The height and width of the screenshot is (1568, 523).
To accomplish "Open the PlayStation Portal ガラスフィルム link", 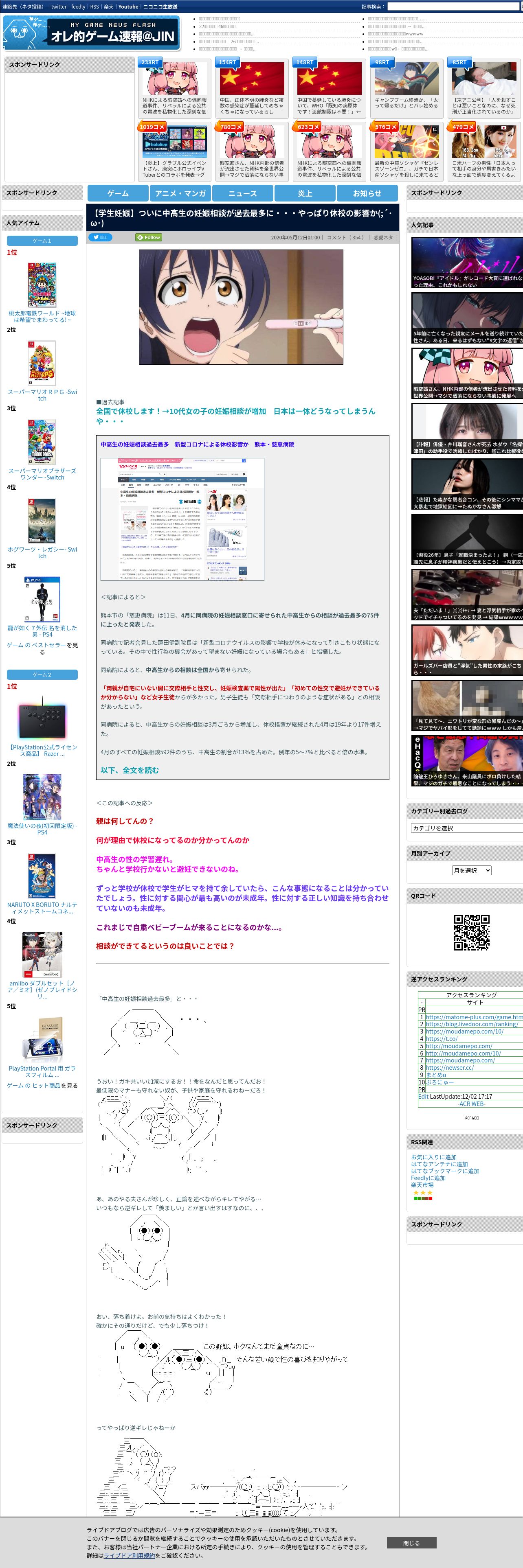I will click(x=42, y=1071).
